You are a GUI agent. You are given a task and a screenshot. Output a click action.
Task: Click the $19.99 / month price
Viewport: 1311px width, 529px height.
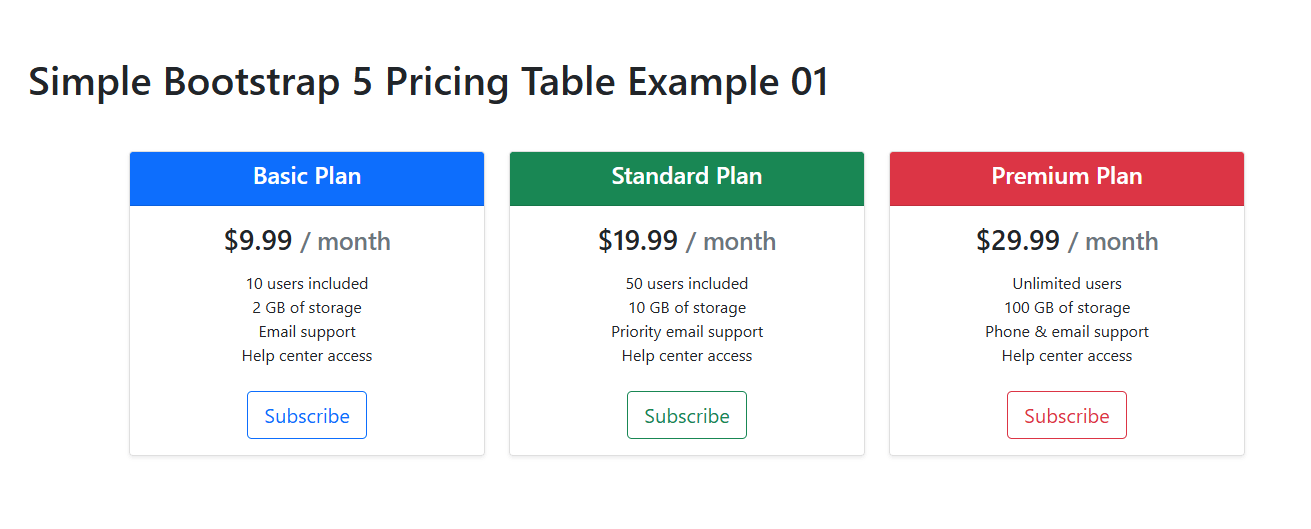(x=687, y=241)
